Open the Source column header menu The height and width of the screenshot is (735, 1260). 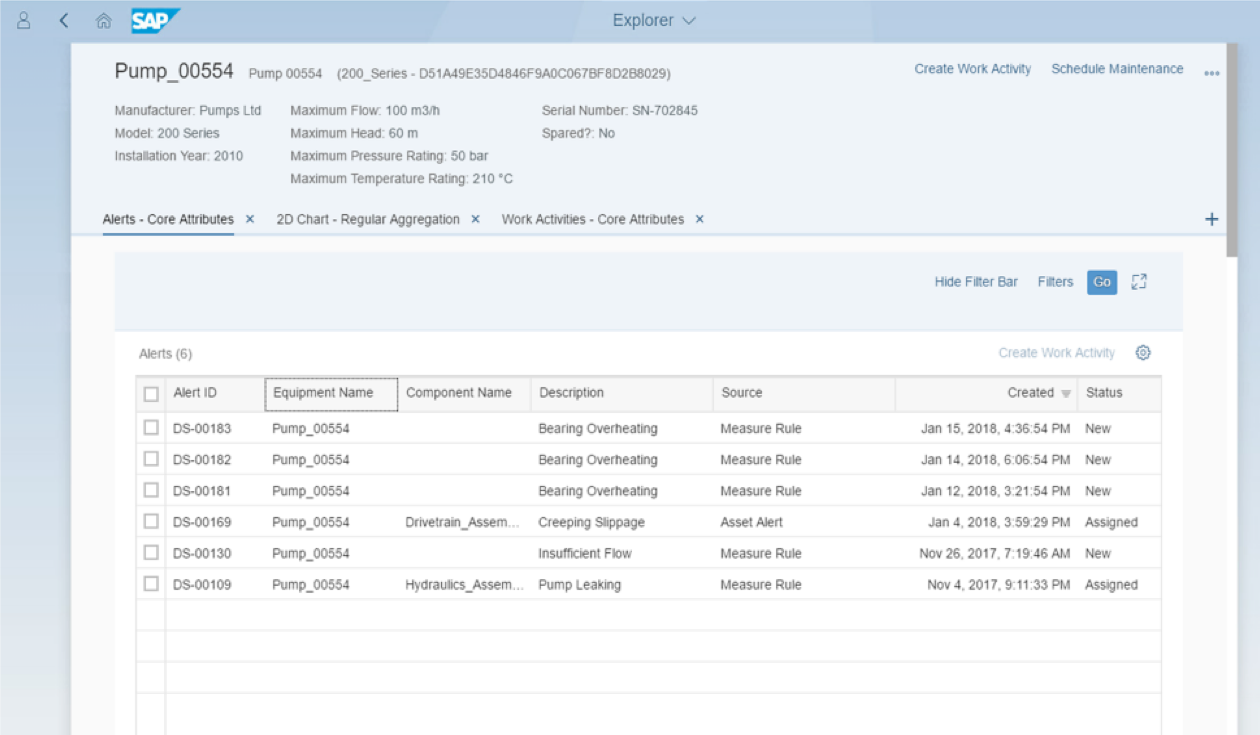804,393
